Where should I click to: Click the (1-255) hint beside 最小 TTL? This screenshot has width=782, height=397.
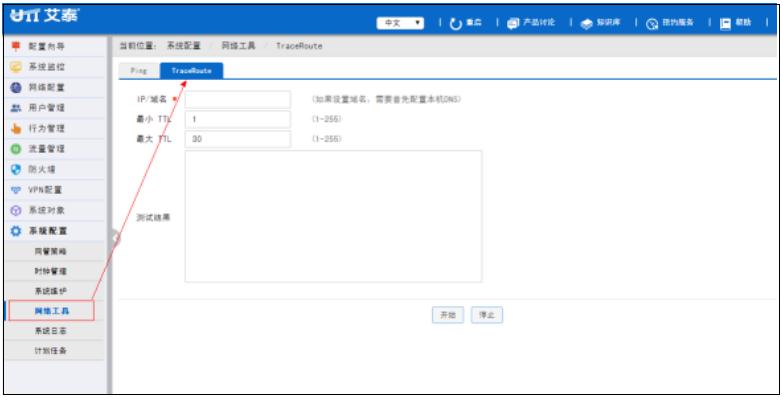327,119
